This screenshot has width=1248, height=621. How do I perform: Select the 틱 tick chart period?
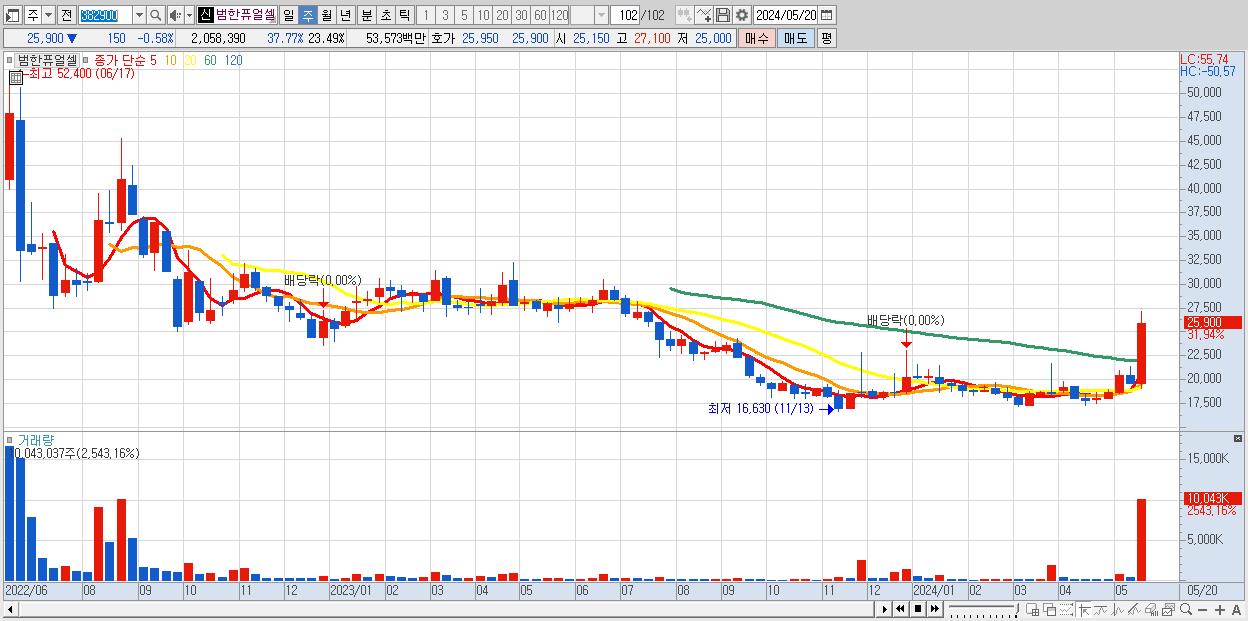[404, 15]
